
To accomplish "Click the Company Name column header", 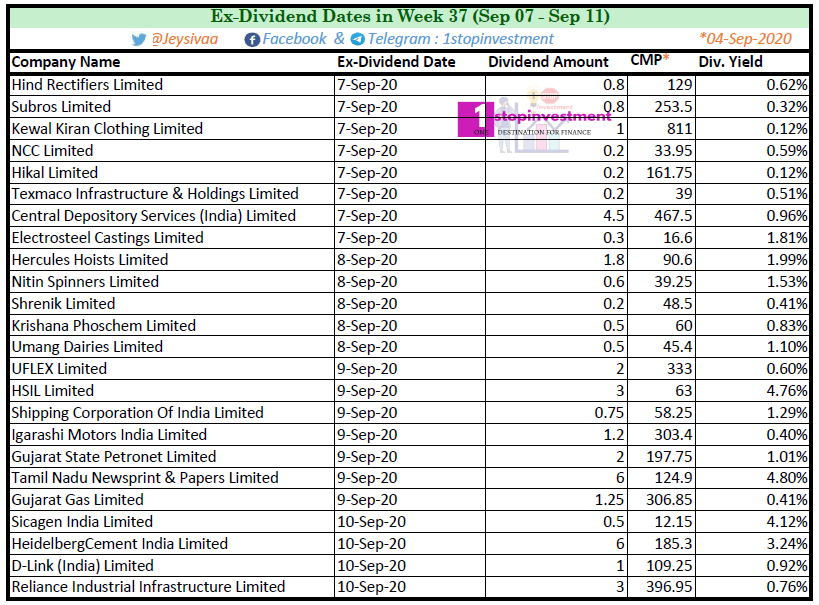I will click(66, 62).
